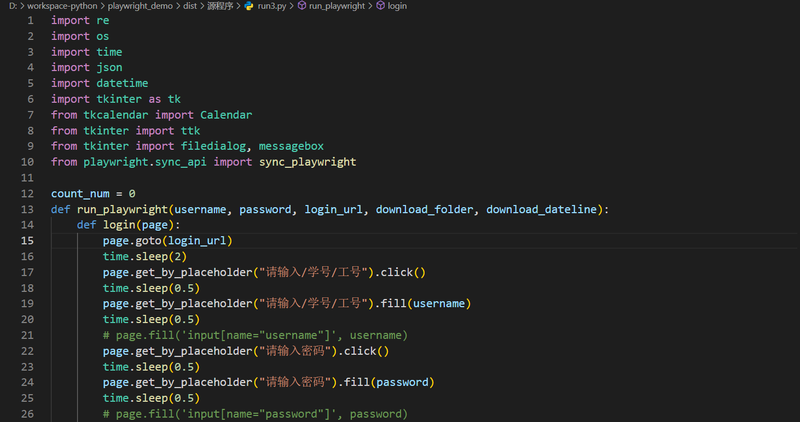Click '.fill(password)' call on line 24
This screenshot has height=422, width=800.
coord(386,382)
